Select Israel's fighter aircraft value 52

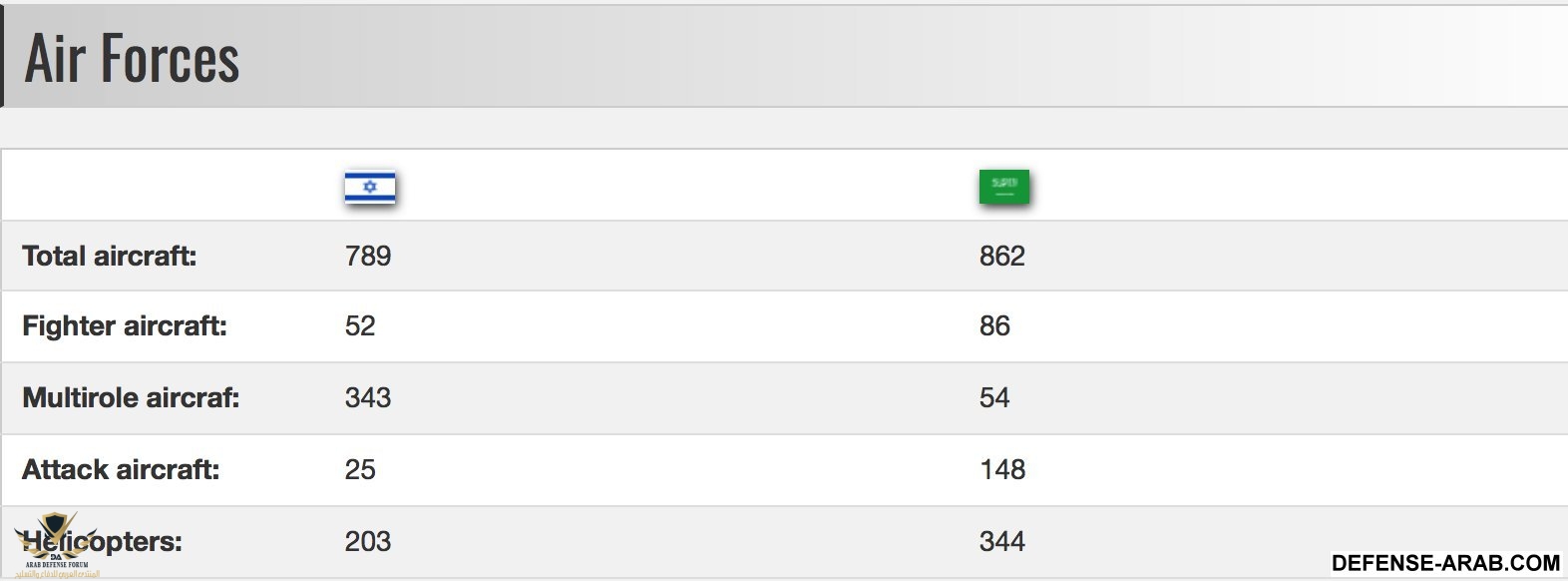coord(360,326)
